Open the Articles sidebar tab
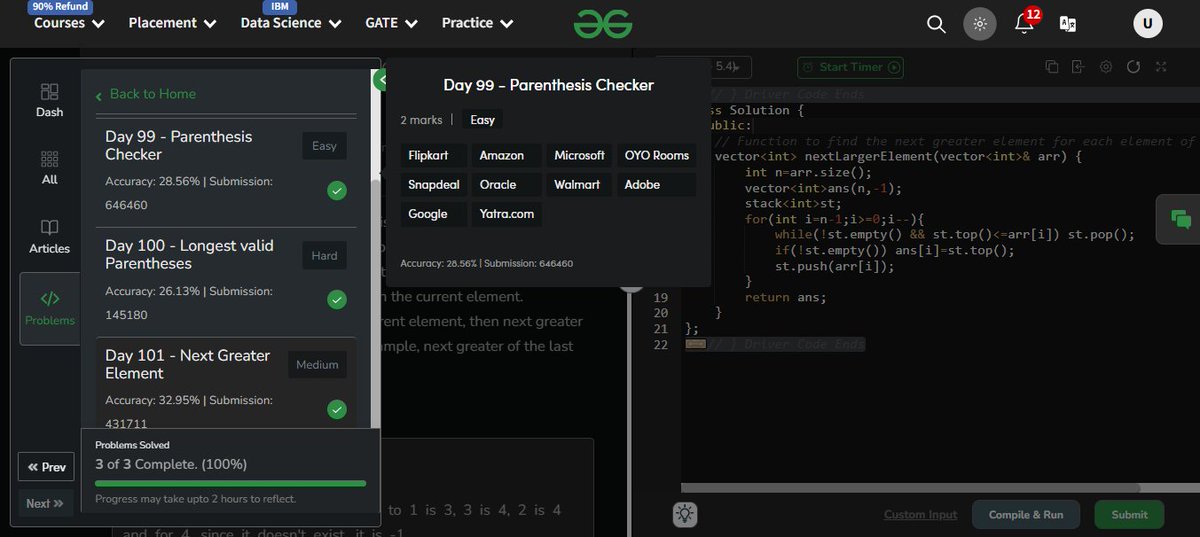This screenshot has height=537, width=1200. point(50,236)
